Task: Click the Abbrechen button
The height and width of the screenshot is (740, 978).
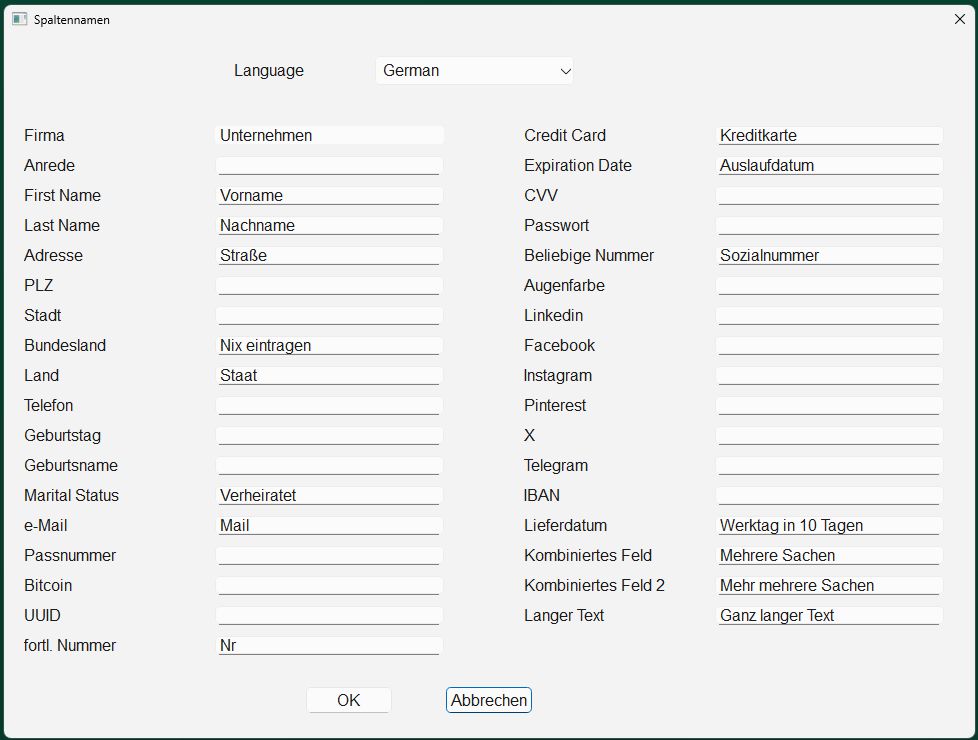Action: click(488, 700)
